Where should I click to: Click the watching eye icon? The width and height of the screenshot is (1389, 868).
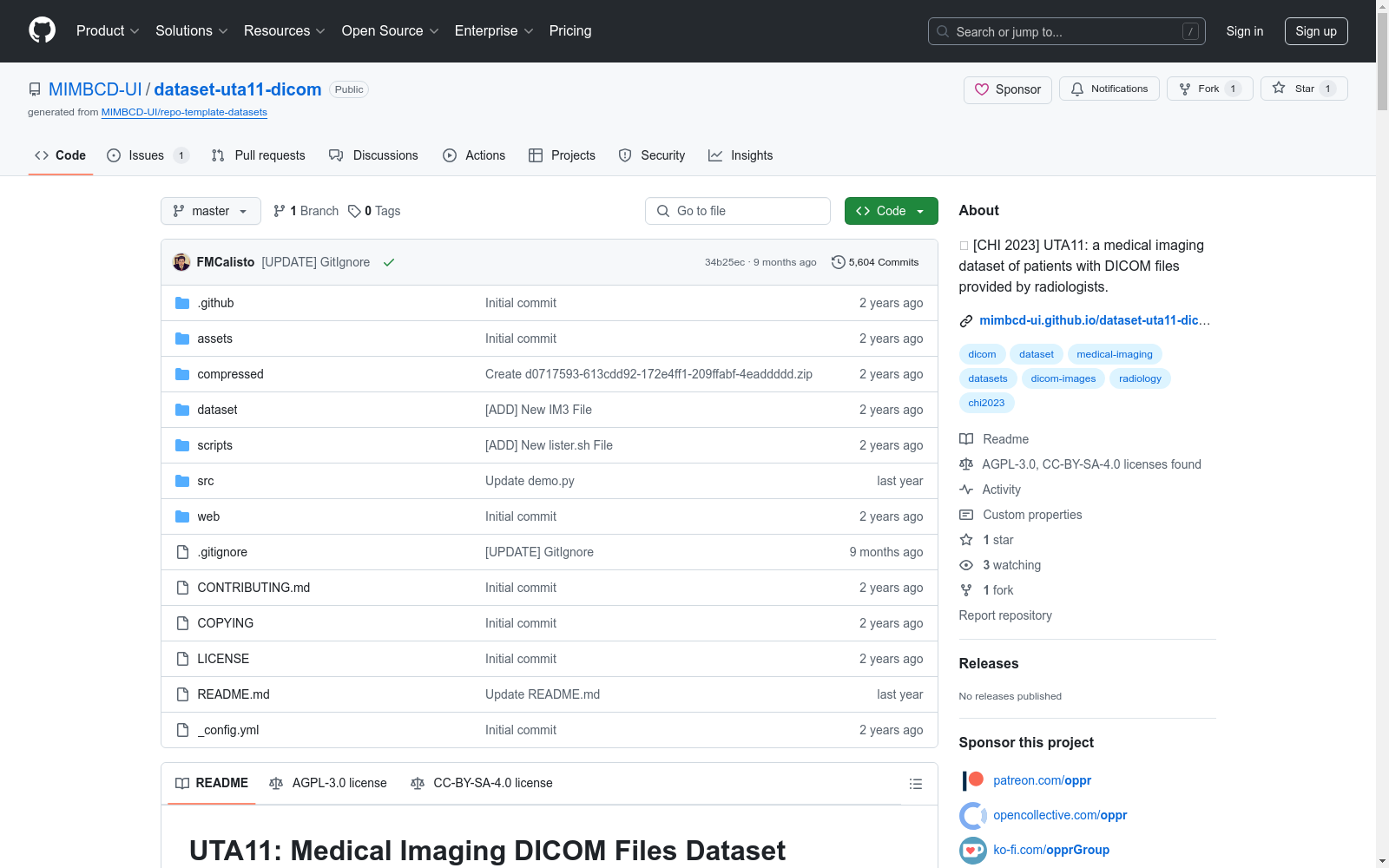pos(966,565)
